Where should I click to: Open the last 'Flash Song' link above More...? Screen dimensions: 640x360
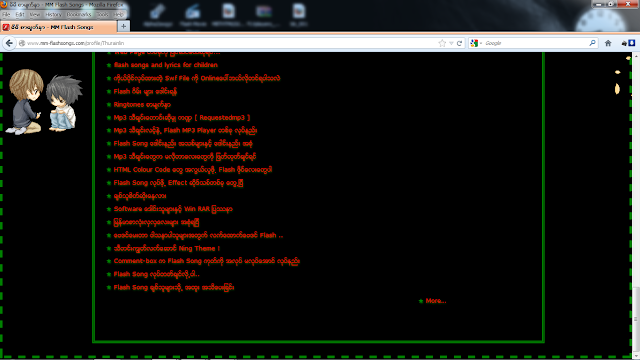coord(173,287)
